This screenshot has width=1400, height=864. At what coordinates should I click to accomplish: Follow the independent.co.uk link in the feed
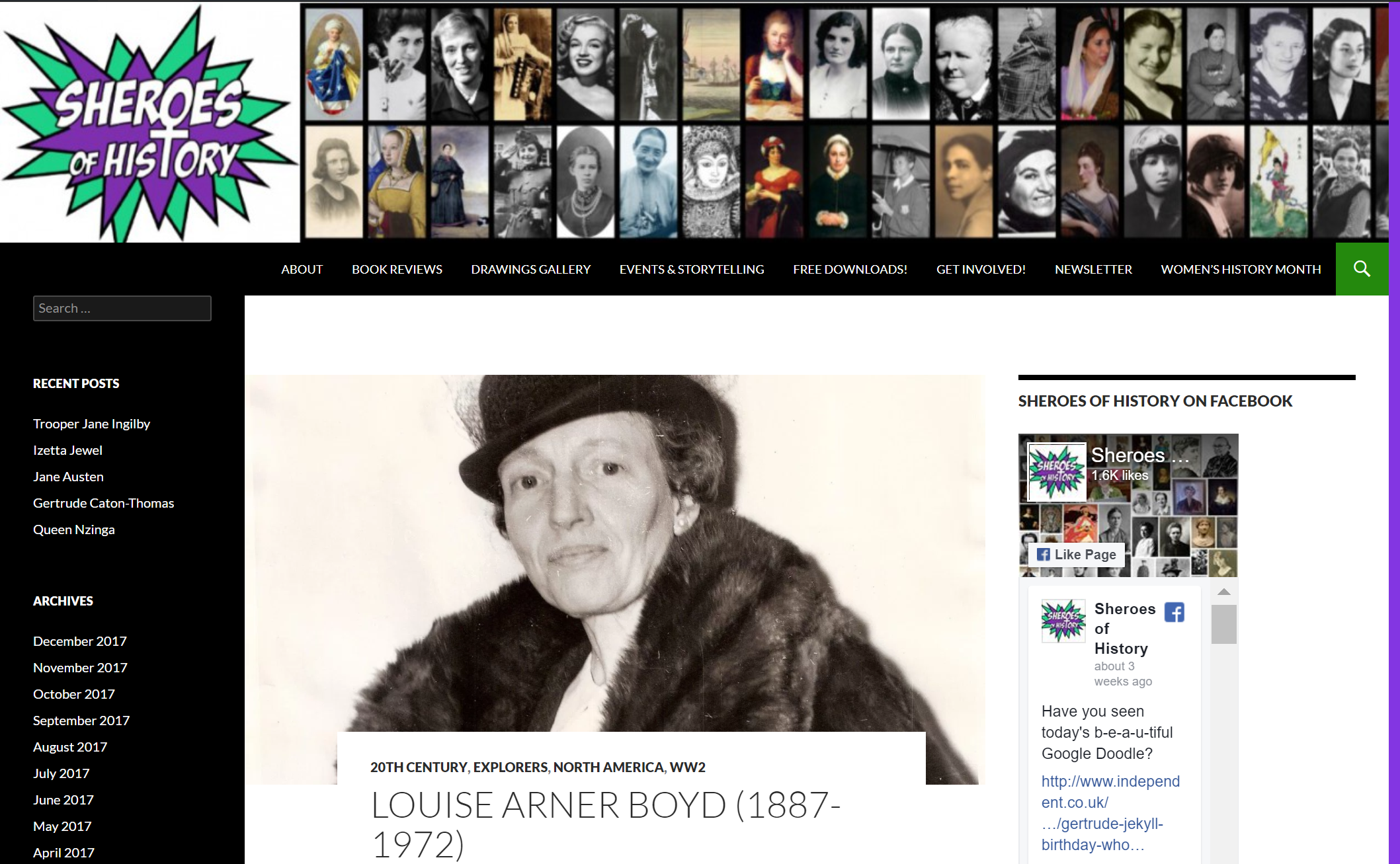[x=1110, y=812]
